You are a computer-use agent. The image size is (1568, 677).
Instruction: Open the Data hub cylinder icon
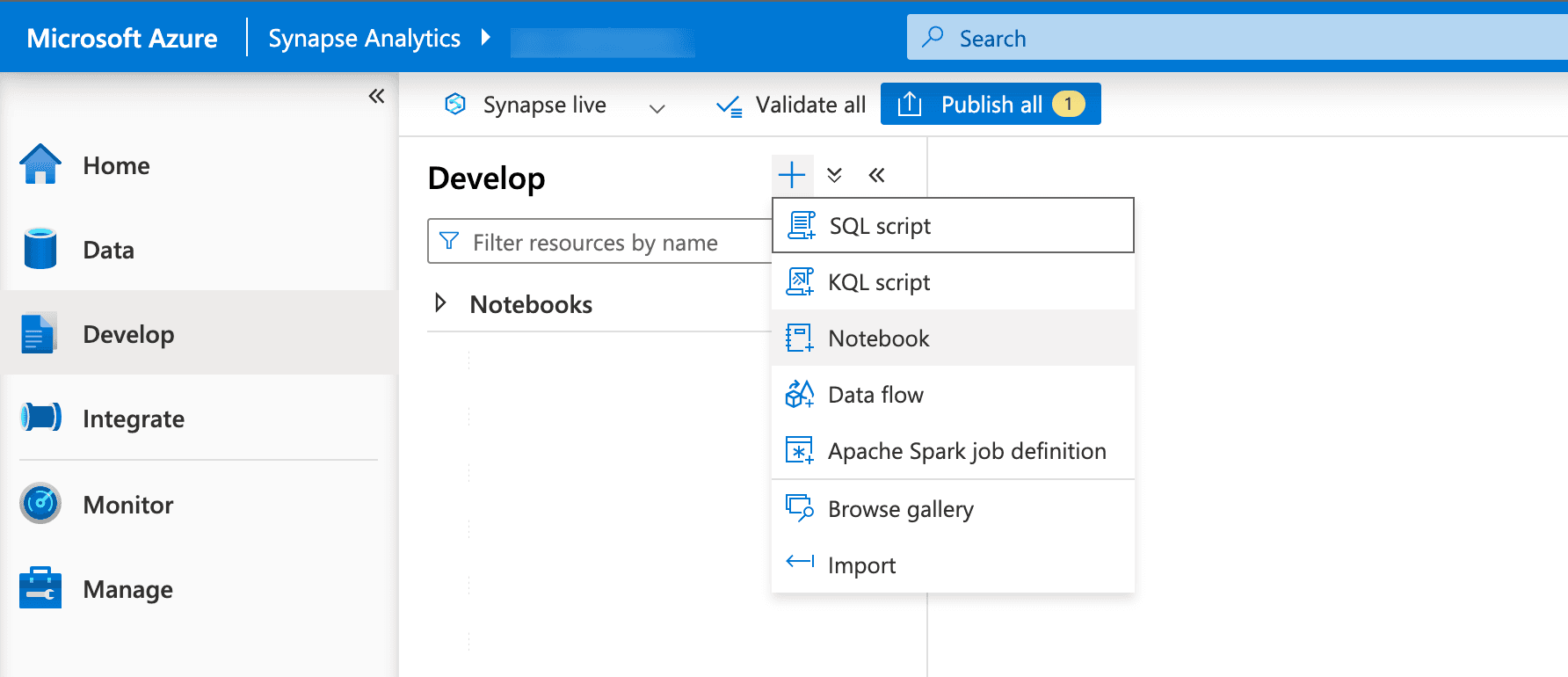tap(40, 249)
